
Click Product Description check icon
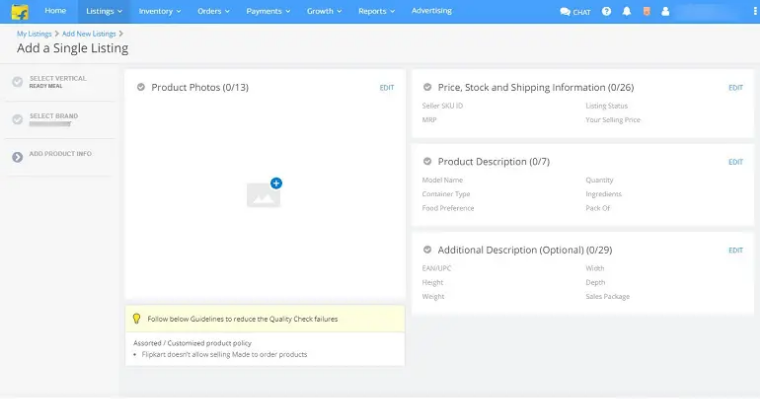point(427,161)
